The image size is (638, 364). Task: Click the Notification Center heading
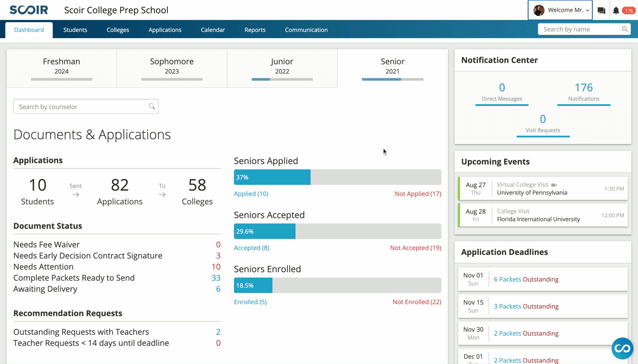point(499,60)
